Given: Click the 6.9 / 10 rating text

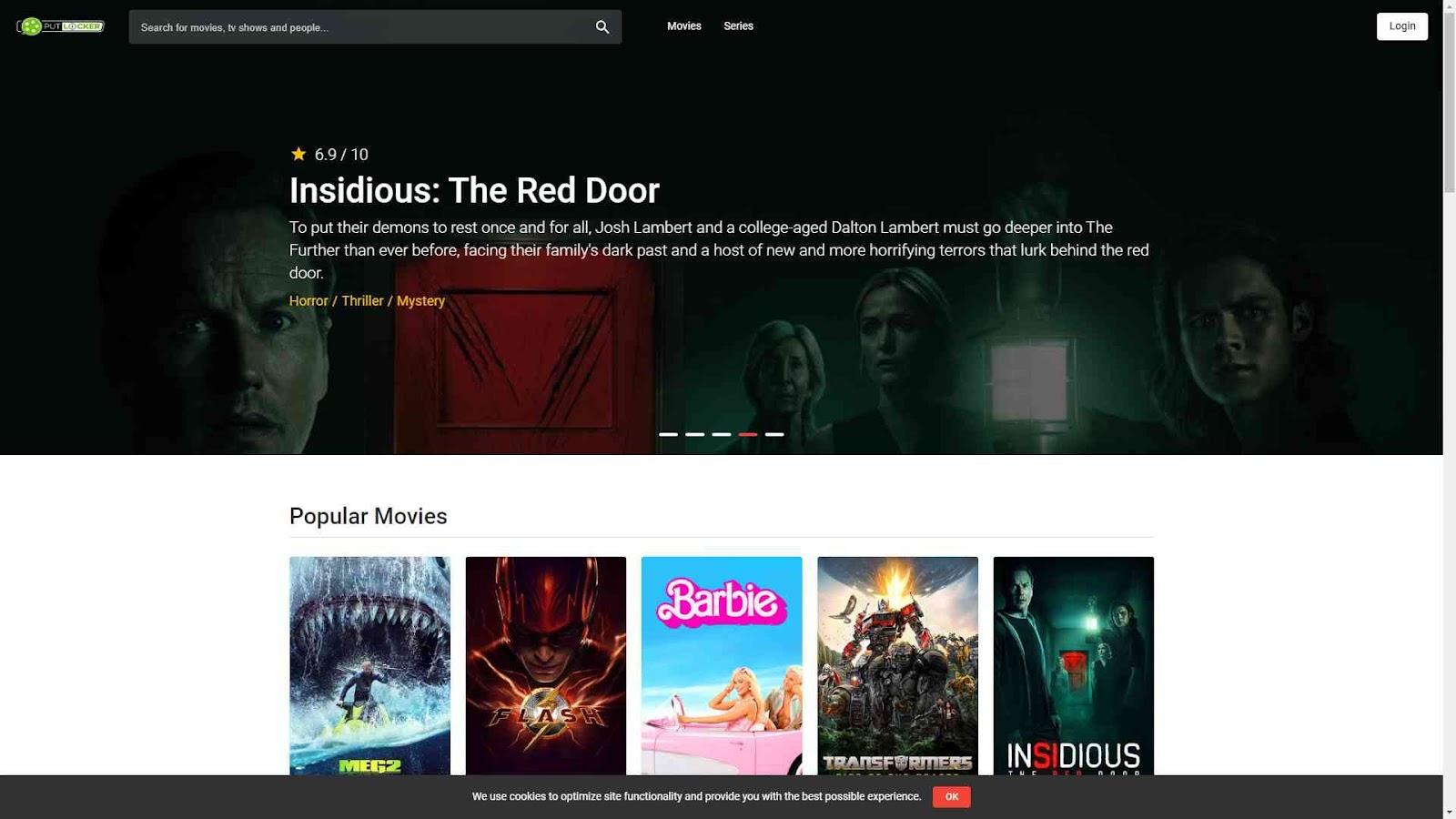Looking at the screenshot, I should click(341, 155).
